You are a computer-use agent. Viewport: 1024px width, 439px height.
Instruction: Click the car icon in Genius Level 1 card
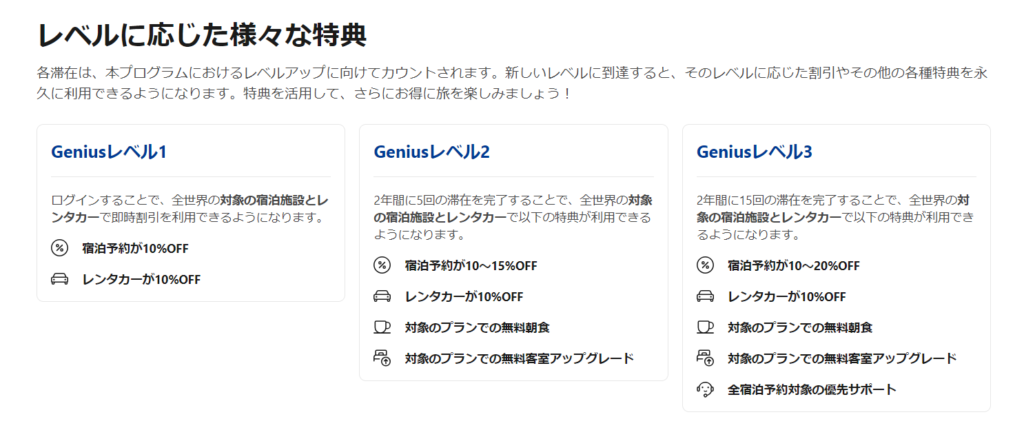click(59, 279)
